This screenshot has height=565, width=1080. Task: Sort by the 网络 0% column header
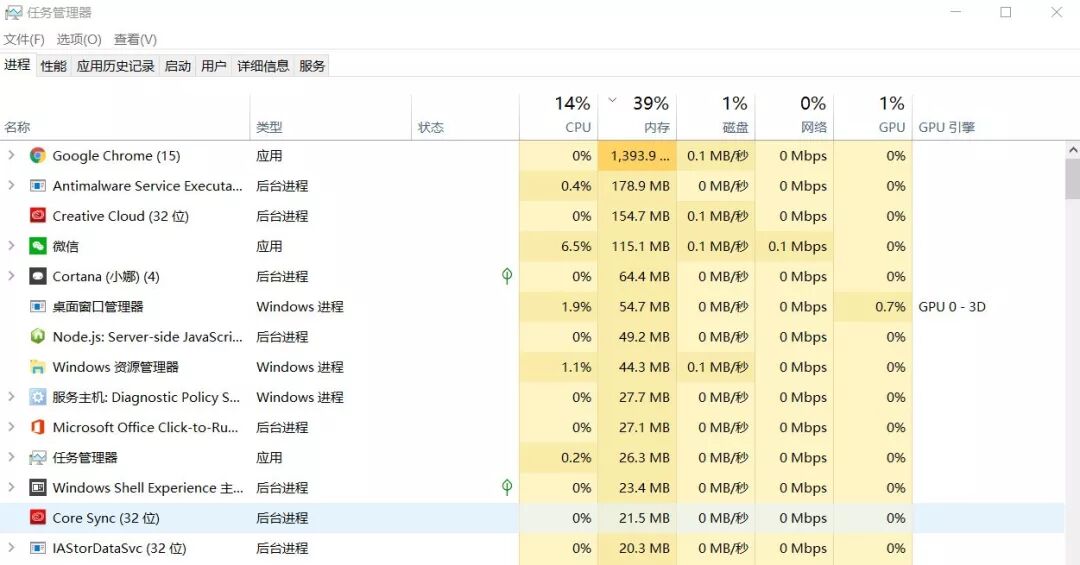pyautogui.click(x=794, y=117)
